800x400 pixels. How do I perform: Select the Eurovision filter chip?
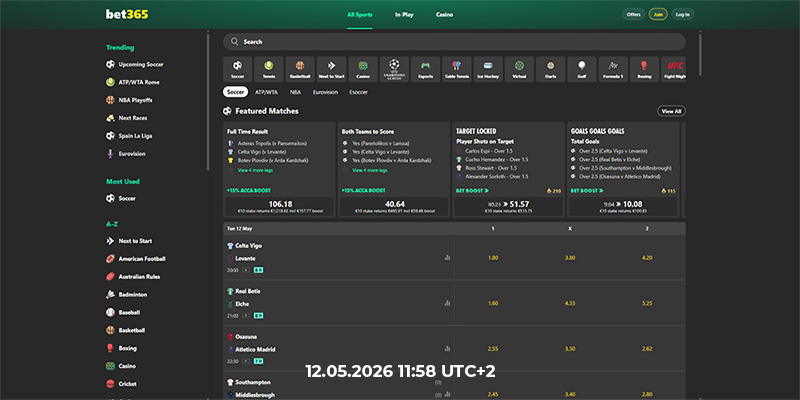(x=326, y=92)
